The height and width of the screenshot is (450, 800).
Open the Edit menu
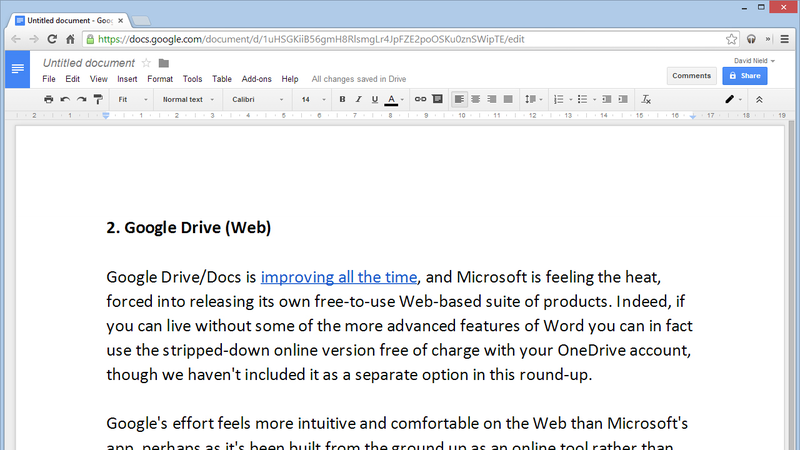[72, 79]
